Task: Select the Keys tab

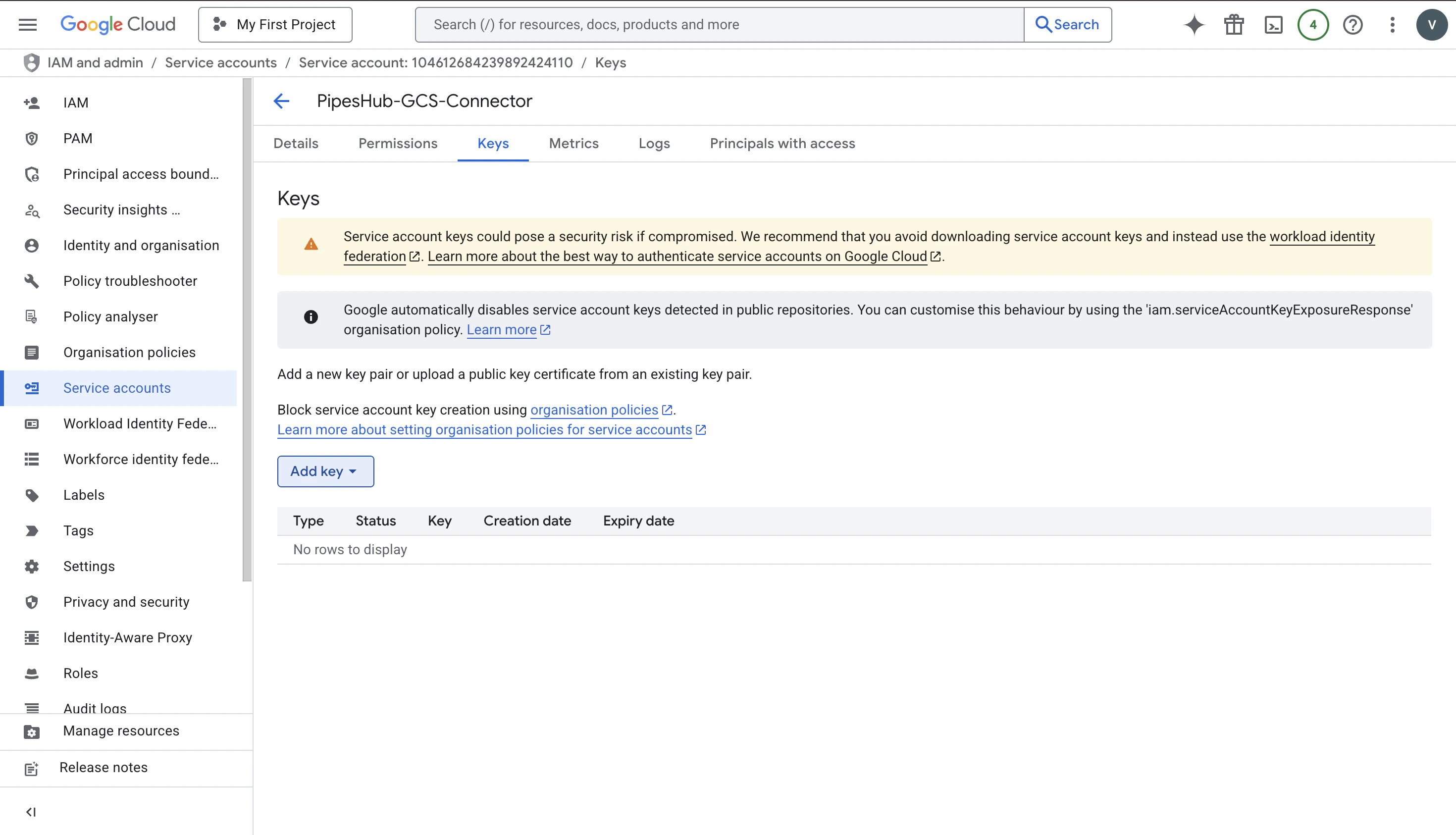Action: (x=493, y=143)
